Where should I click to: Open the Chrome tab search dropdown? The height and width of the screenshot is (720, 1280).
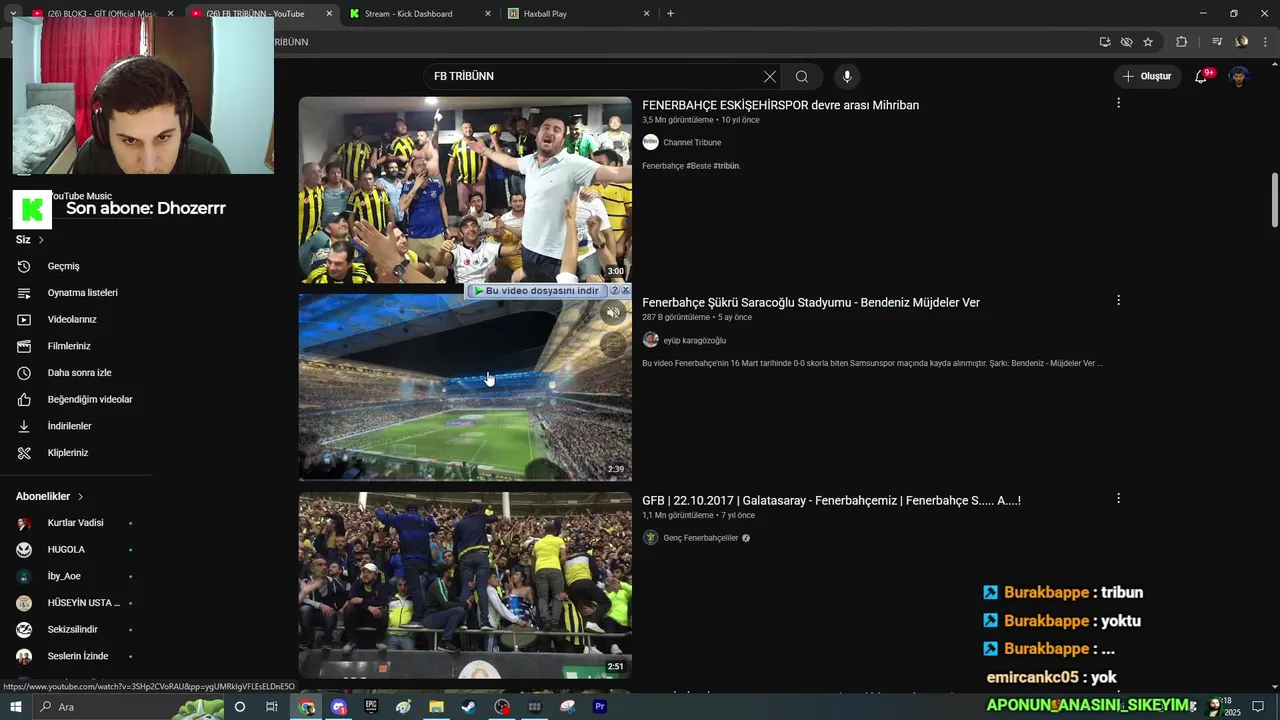point(13,13)
